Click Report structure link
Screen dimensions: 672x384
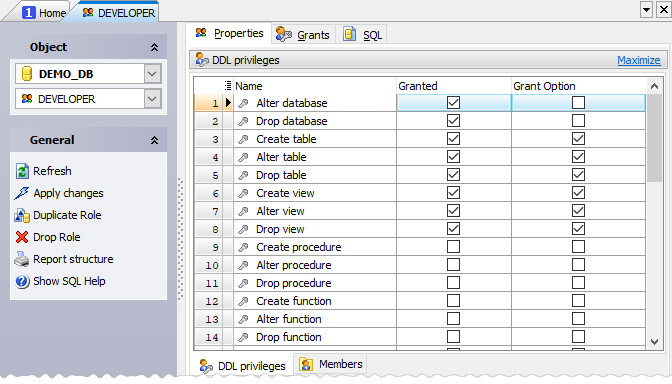pos(73,259)
